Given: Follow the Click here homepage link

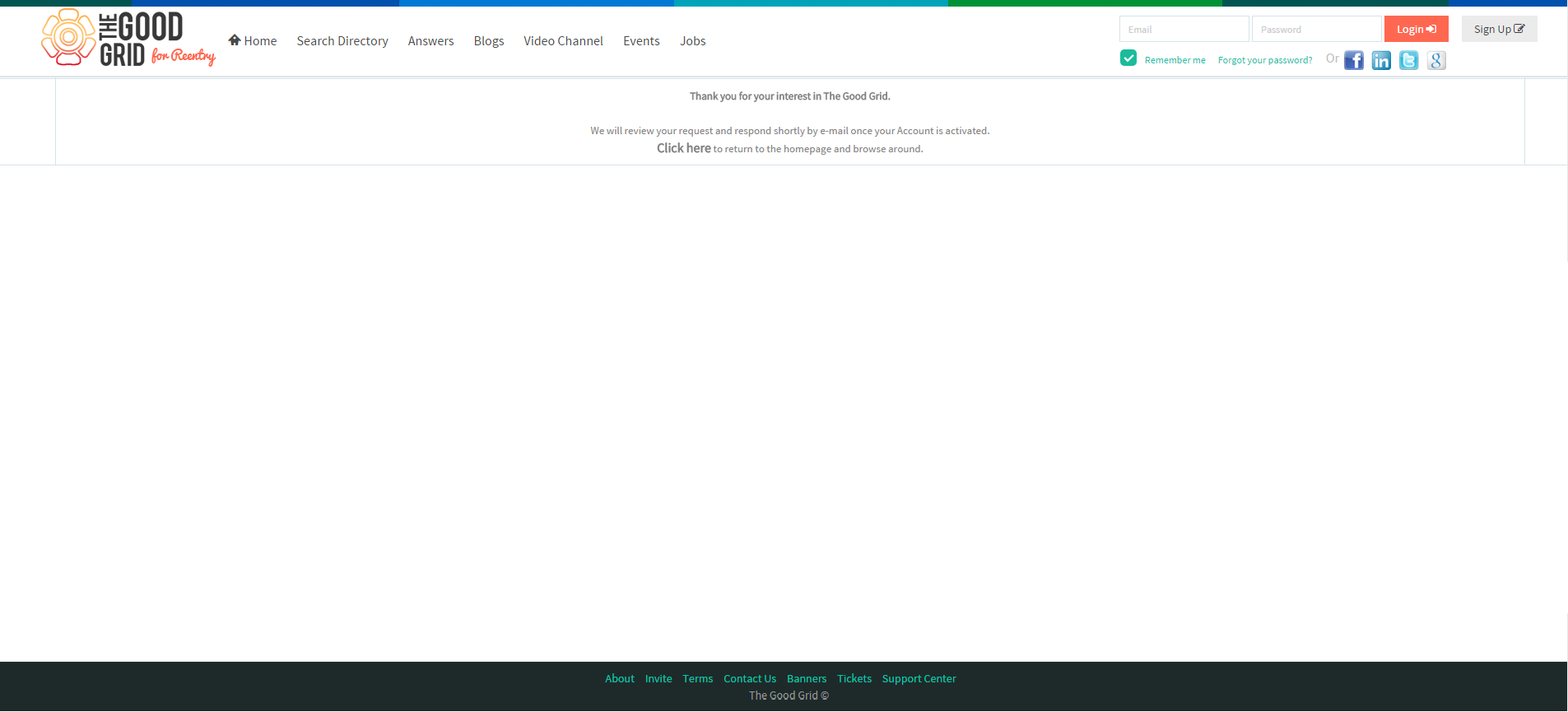Looking at the screenshot, I should (683, 148).
